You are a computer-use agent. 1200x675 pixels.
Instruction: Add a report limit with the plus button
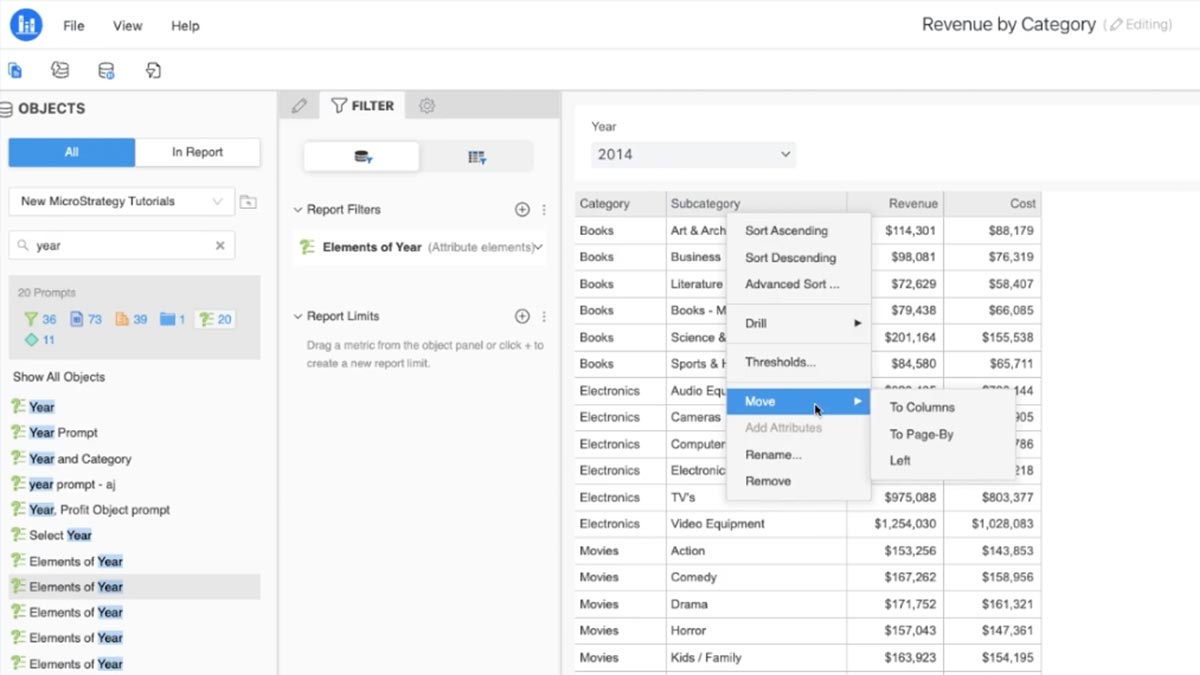point(522,315)
